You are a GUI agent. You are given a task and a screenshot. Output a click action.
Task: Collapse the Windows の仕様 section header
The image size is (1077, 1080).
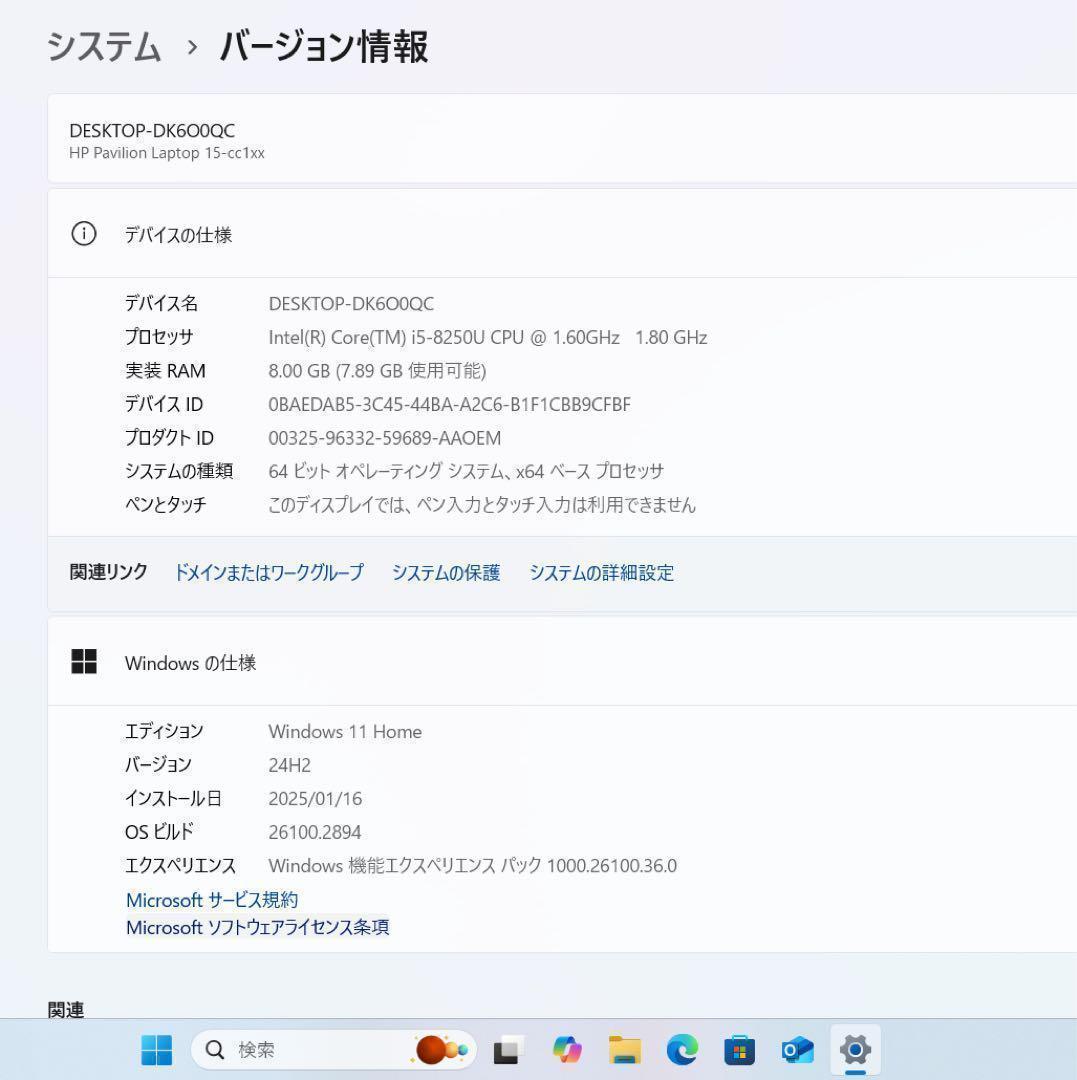[x=562, y=662]
